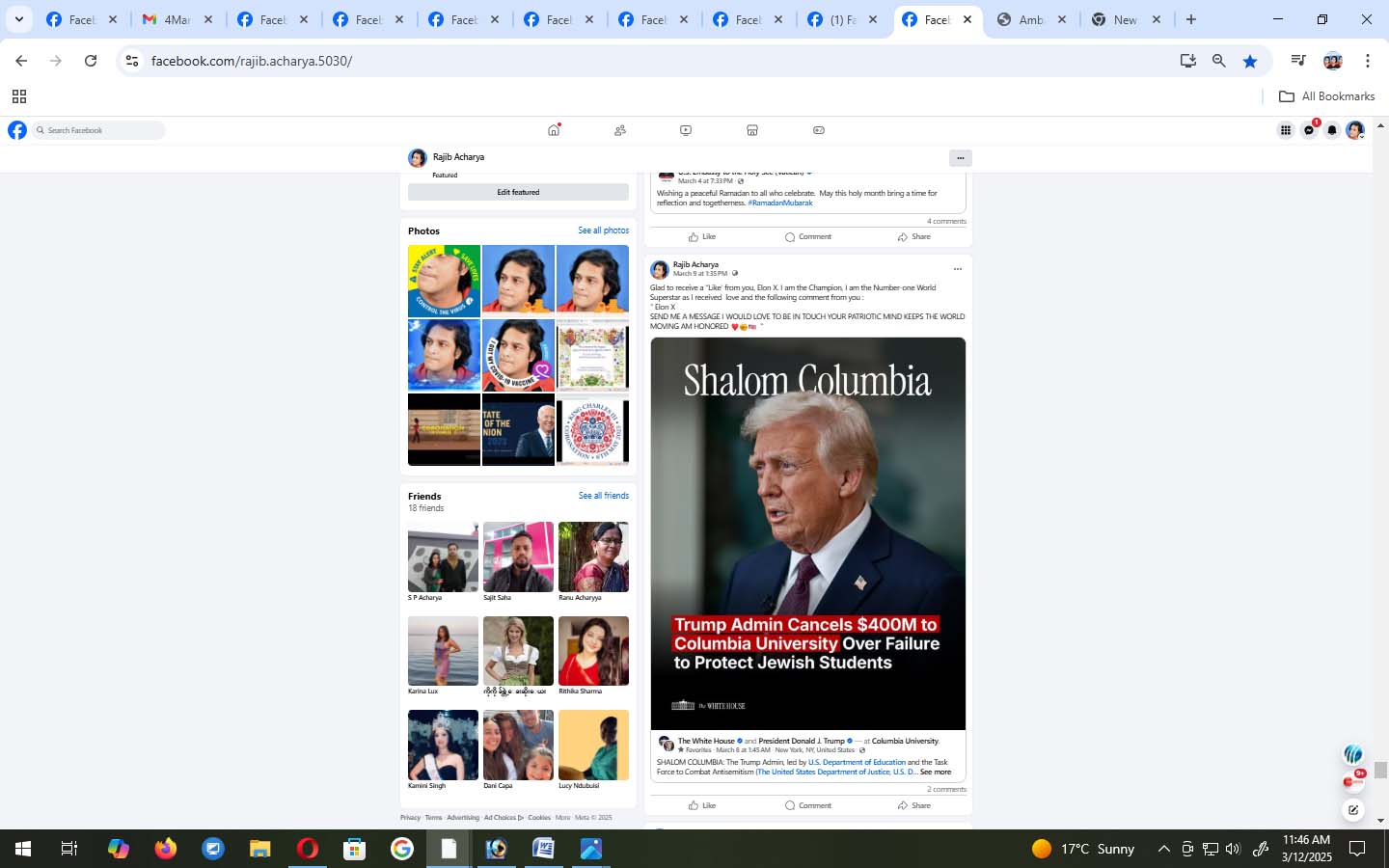Image resolution: width=1389 pixels, height=868 pixels.
Task: Share the Ramadan post
Action: 913,236
